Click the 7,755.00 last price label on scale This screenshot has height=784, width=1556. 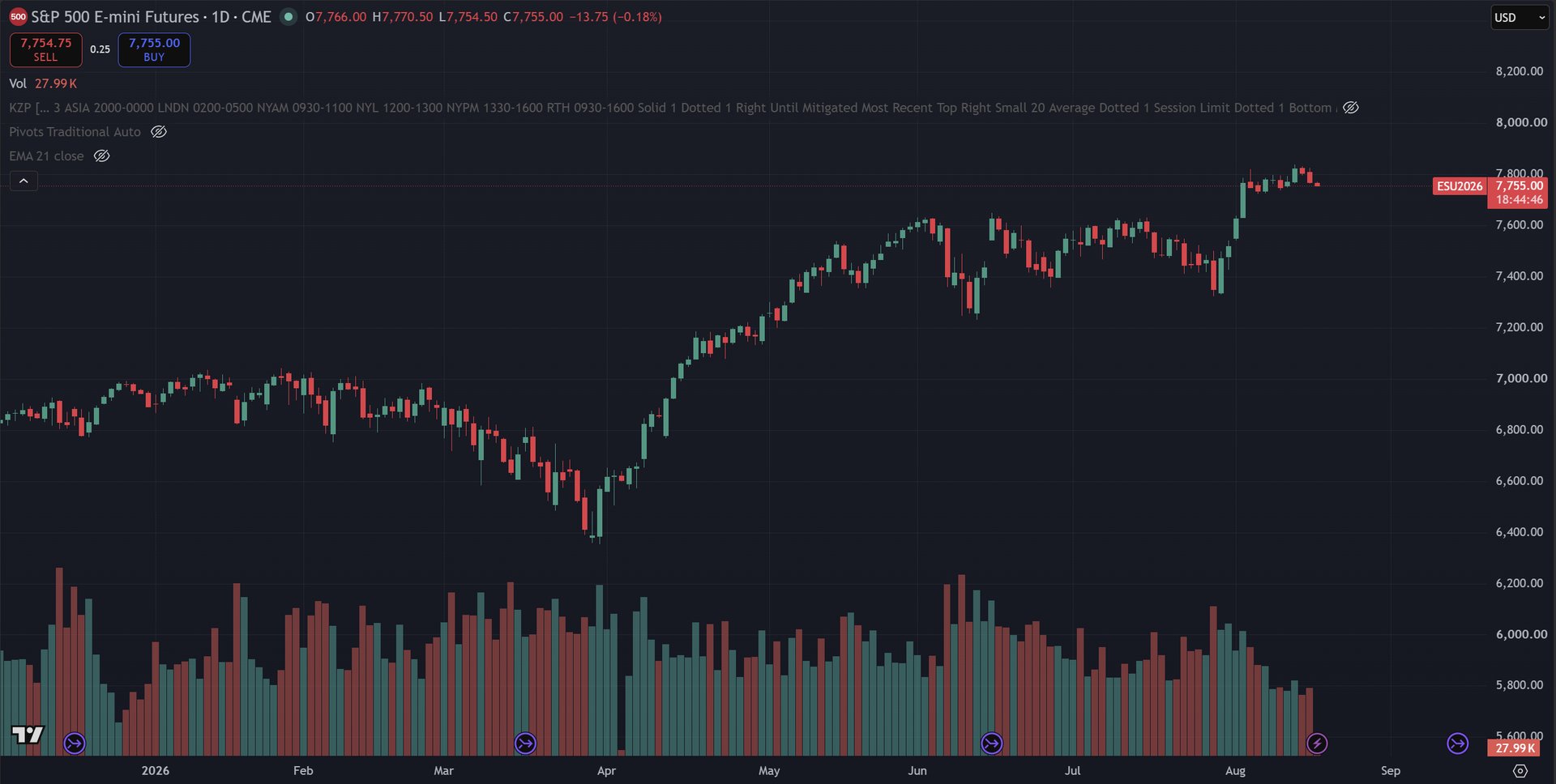coord(1519,186)
